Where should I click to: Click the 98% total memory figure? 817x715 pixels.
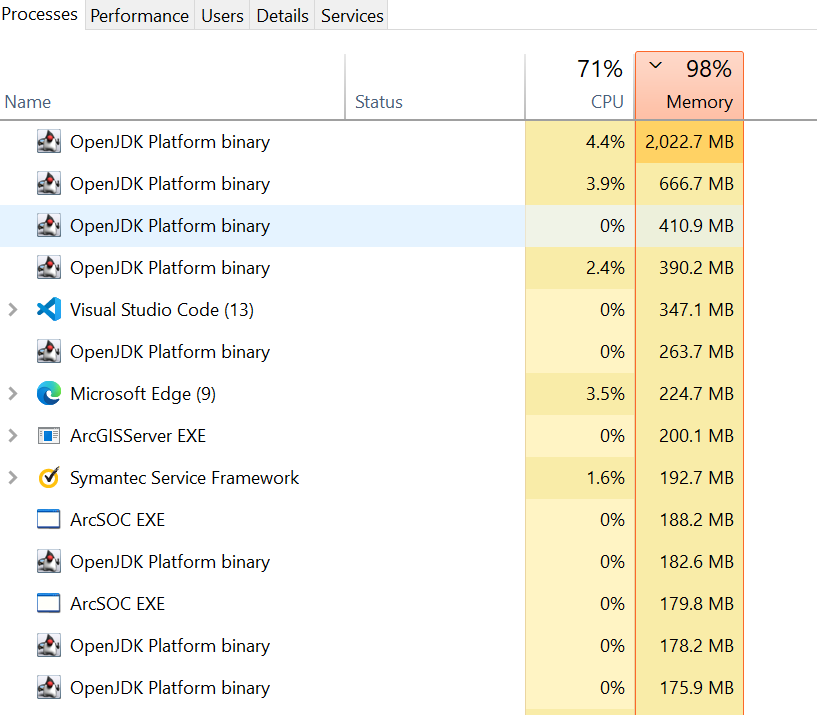pos(709,69)
